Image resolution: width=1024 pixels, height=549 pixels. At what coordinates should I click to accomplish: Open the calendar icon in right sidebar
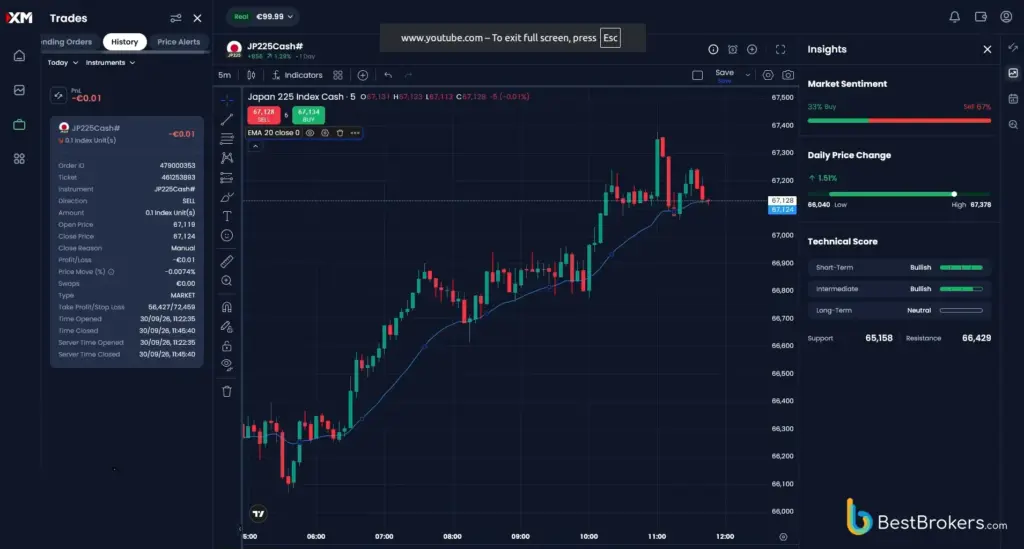click(1013, 99)
